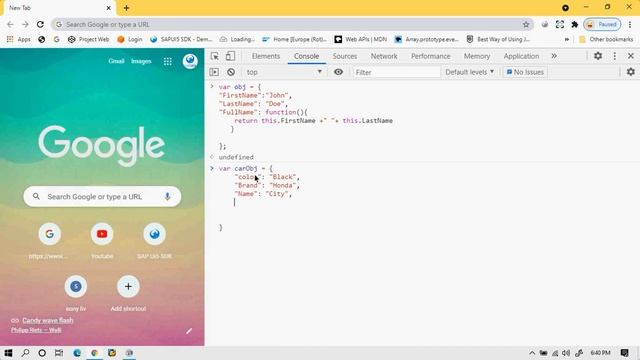The height and width of the screenshot is (360, 640).
Task: Click the "Name": "City" code line
Action: tap(263, 194)
